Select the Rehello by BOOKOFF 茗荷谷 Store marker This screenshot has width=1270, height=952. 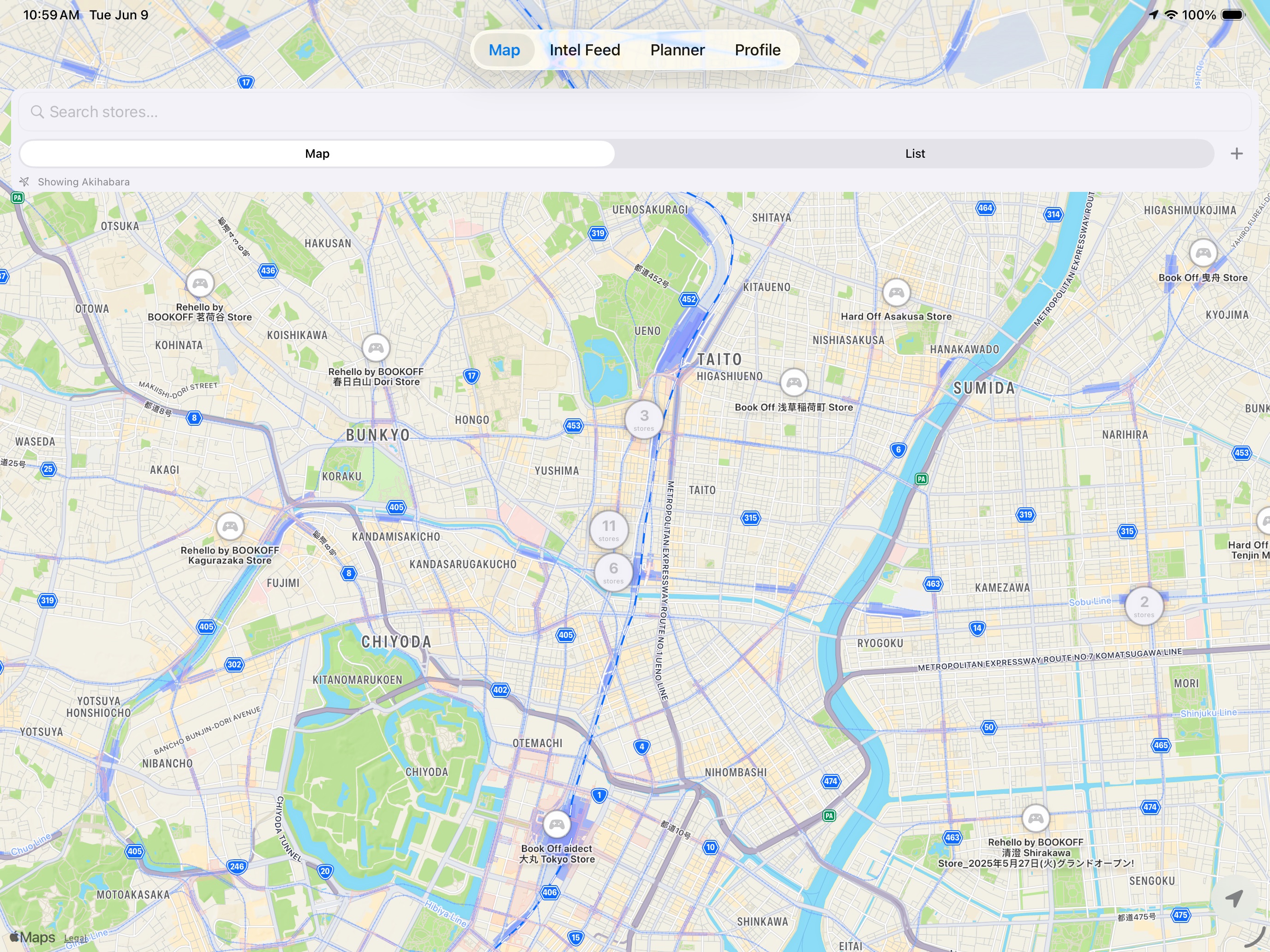200,283
